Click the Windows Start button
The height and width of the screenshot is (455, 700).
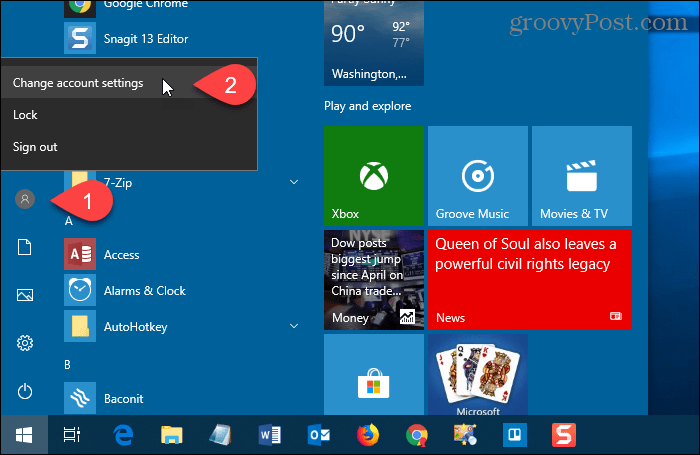[x=24, y=435]
